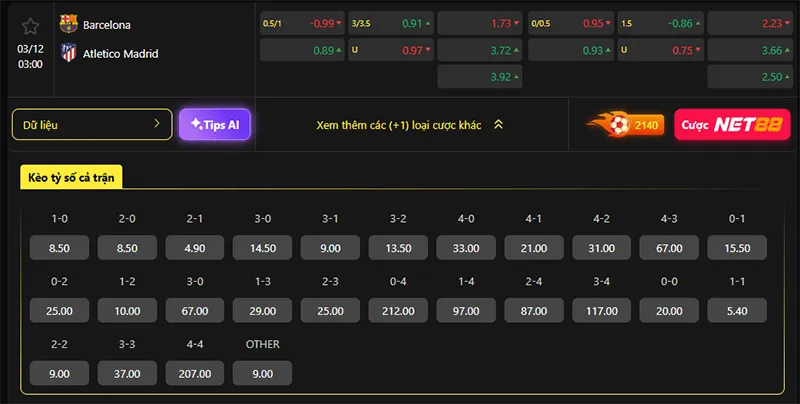The width and height of the screenshot is (800, 404).
Task: Choose 0-4 score odds 212.00
Action: coord(398,311)
